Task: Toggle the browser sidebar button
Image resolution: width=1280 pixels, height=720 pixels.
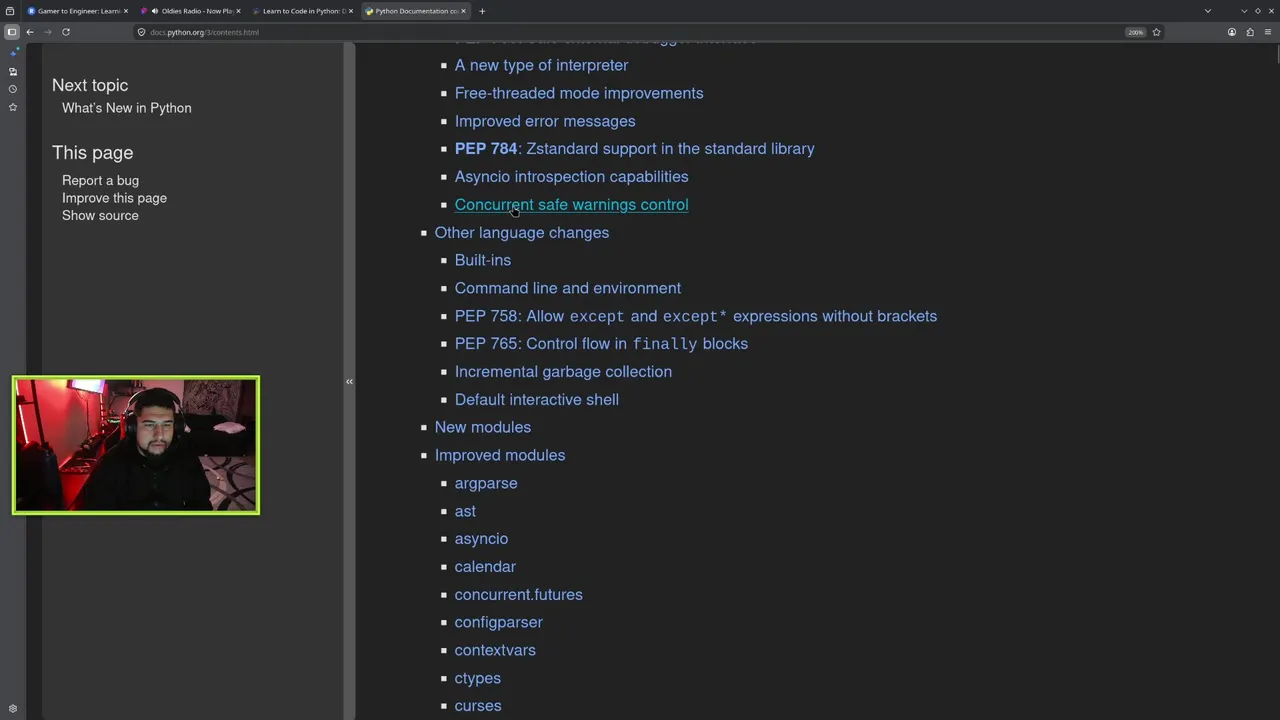Action: coord(12,32)
